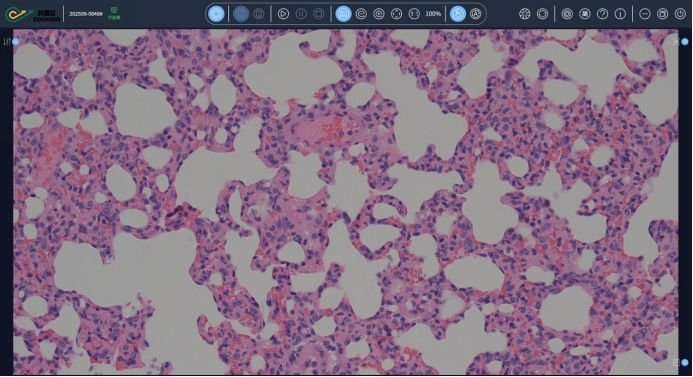This screenshot has width=693, height=377.
Task: Toggle the circled A auto mode icon
Action: click(476, 14)
